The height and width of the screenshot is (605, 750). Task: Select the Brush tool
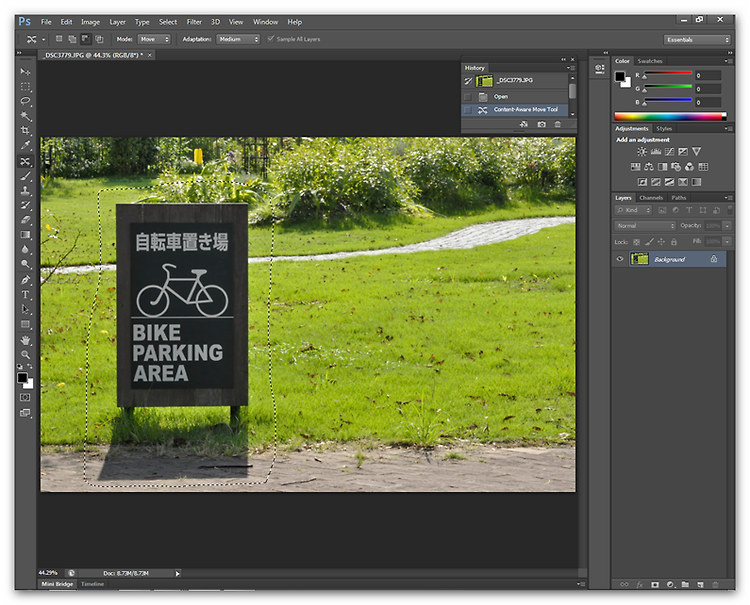25,176
